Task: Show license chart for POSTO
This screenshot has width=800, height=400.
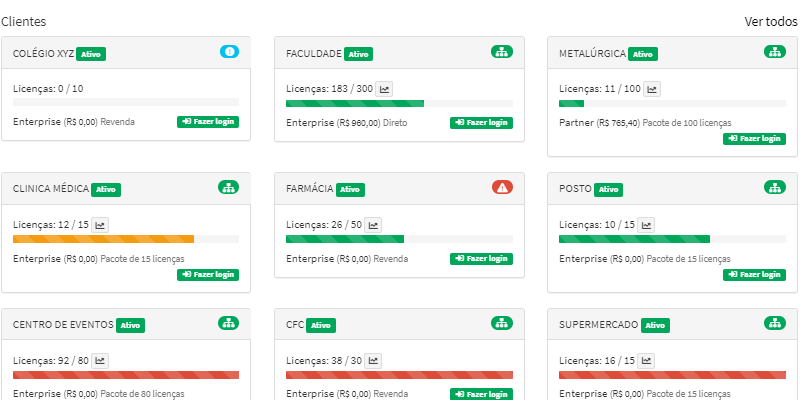Action: (646, 225)
